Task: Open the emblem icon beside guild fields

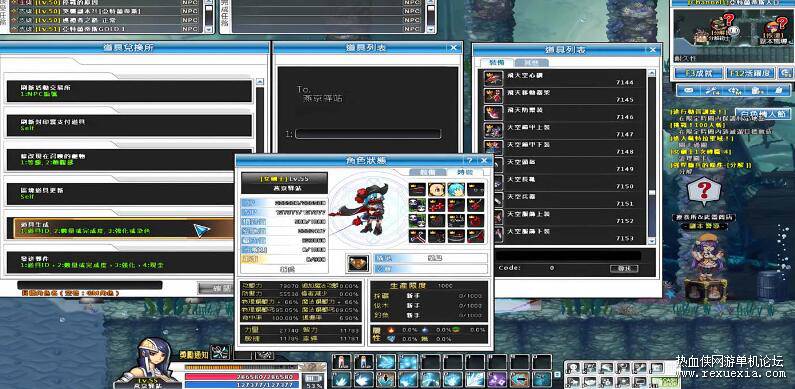Action: click(358, 263)
